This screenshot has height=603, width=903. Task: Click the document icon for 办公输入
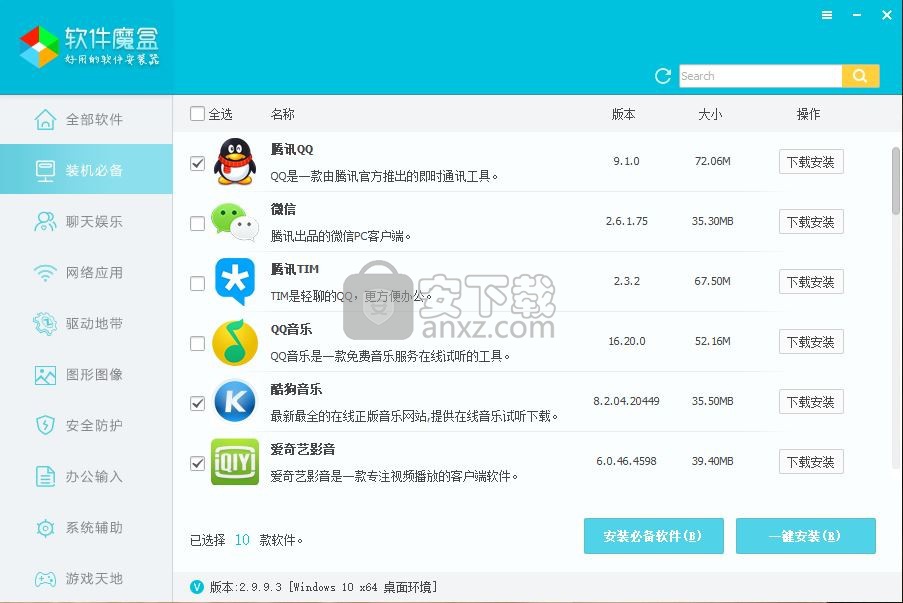tap(45, 477)
